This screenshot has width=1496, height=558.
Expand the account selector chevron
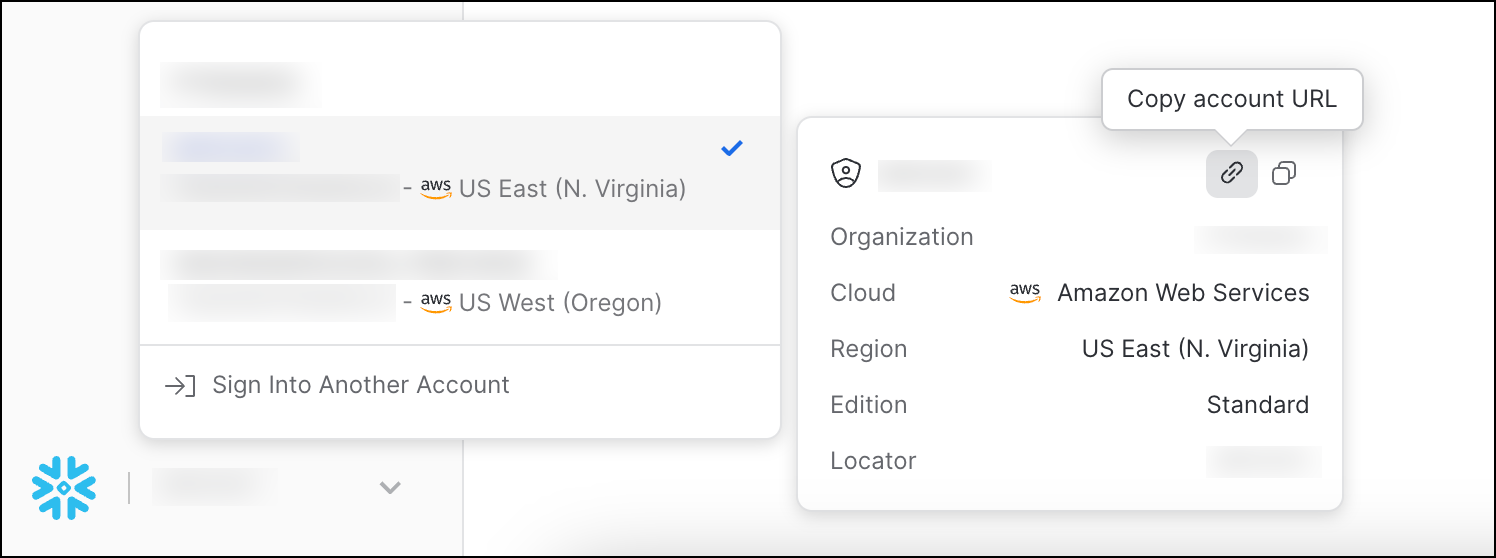[x=390, y=488]
